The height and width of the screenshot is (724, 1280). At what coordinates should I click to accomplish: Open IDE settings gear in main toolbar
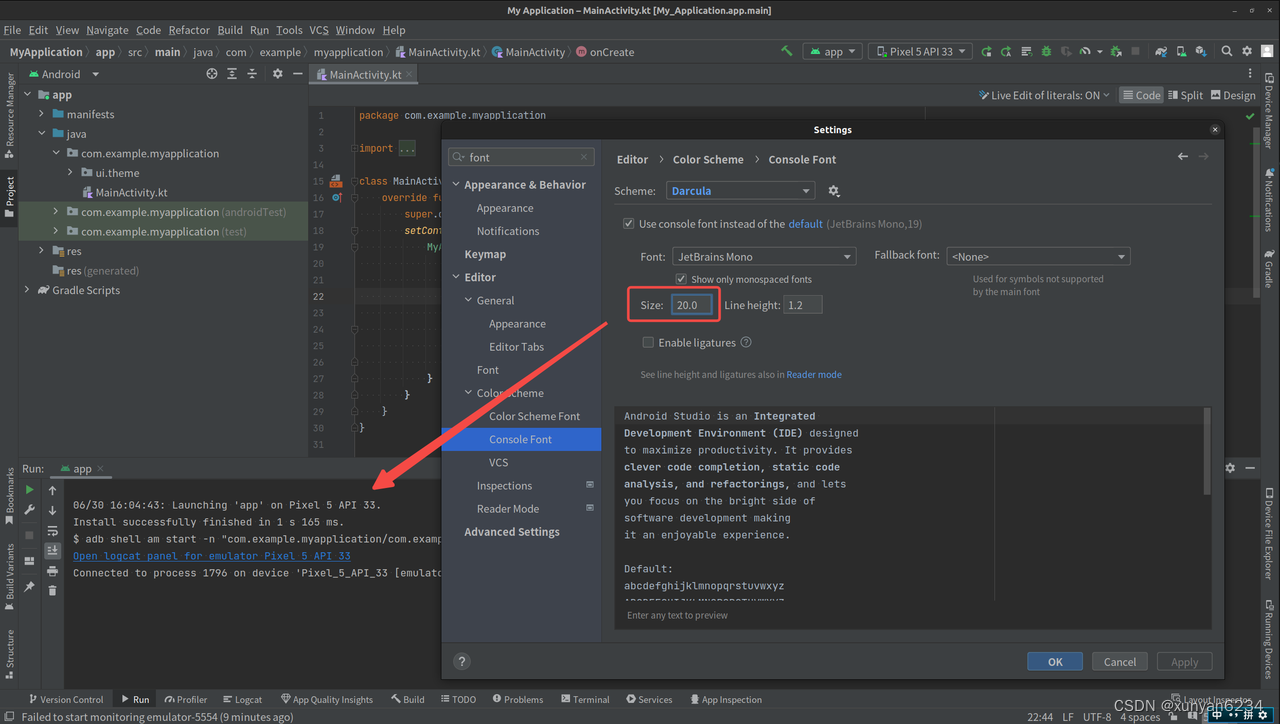(1247, 51)
